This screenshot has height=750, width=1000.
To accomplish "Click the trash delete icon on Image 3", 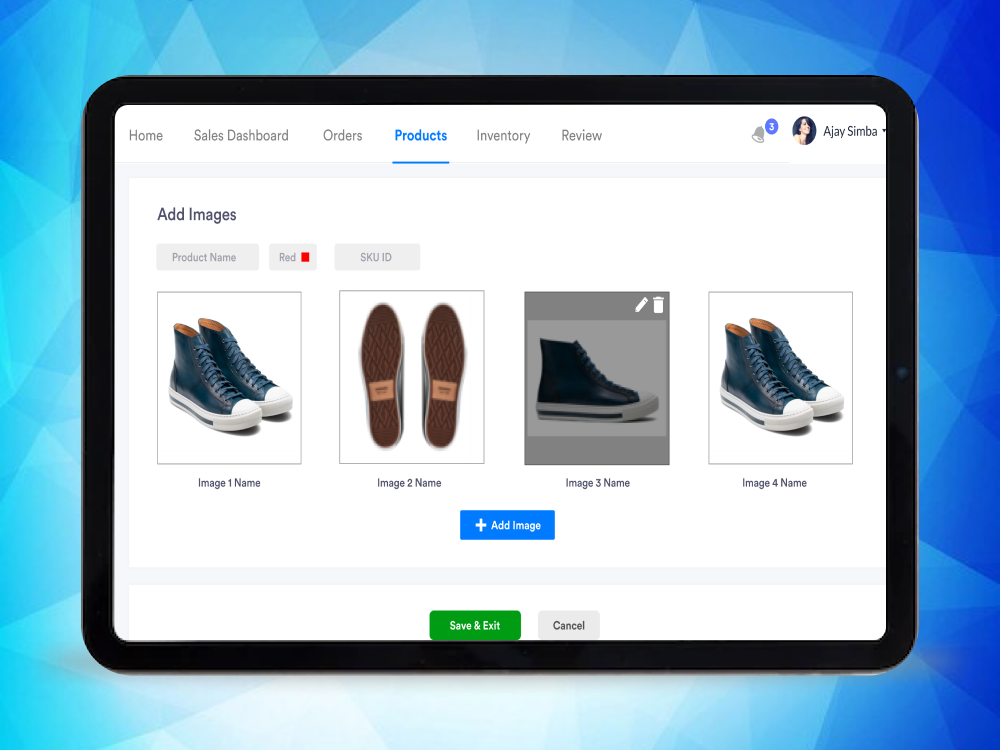I will click(658, 305).
